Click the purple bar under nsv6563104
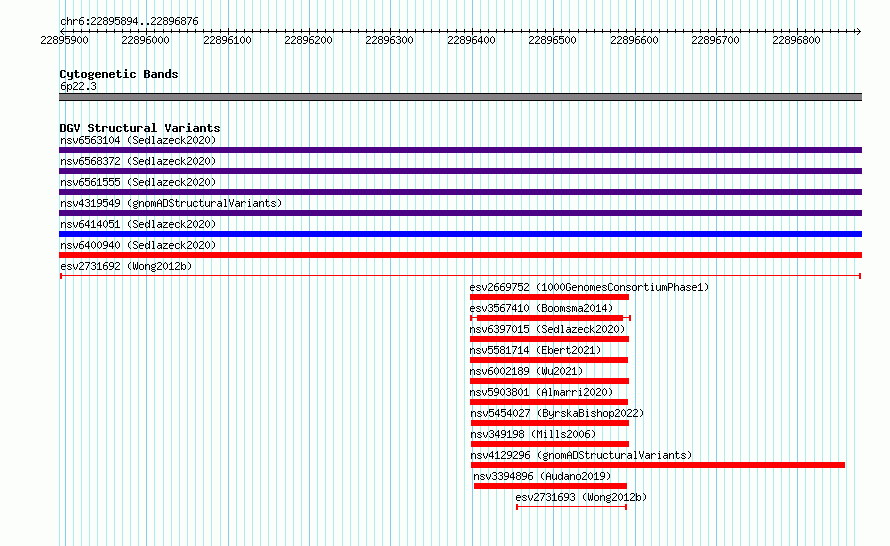The height and width of the screenshot is (546, 890). pos(460,150)
